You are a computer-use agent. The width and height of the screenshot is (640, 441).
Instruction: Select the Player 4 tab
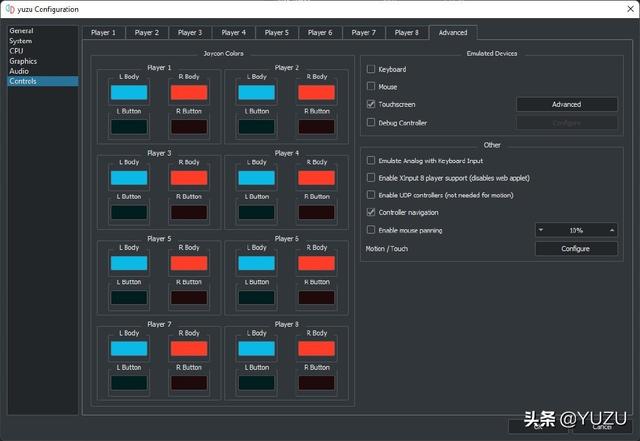coord(234,33)
